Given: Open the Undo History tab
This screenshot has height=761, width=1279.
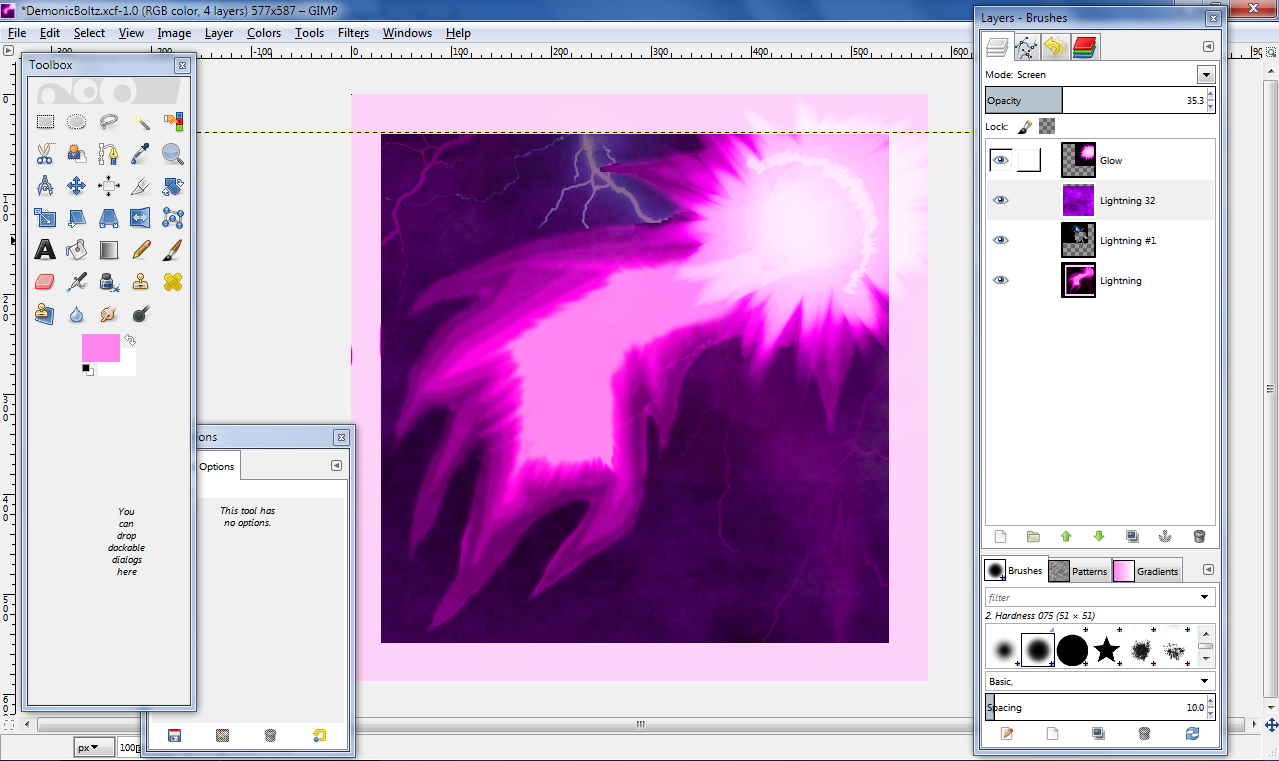Looking at the screenshot, I should pyautogui.click(x=1055, y=46).
